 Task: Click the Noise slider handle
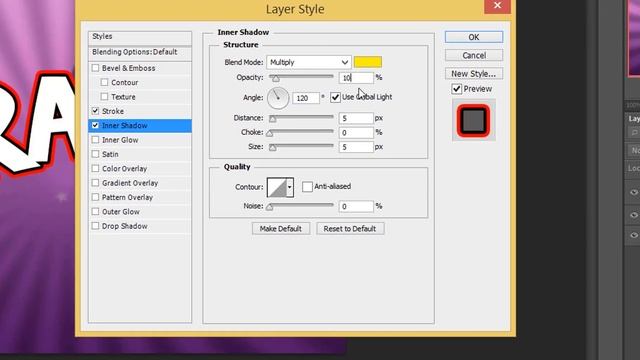pos(269,207)
